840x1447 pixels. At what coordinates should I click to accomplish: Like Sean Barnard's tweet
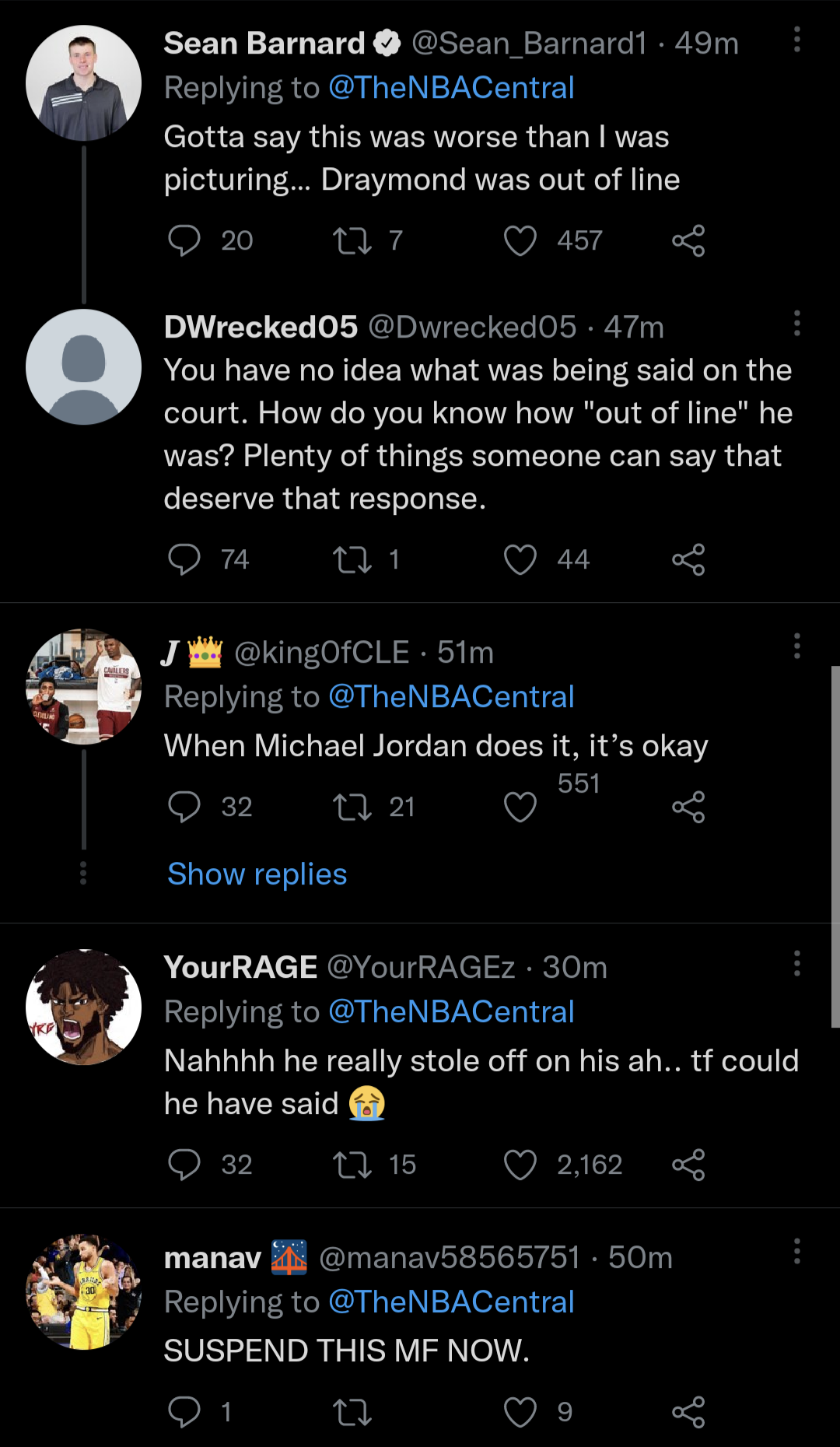pos(520,240)
